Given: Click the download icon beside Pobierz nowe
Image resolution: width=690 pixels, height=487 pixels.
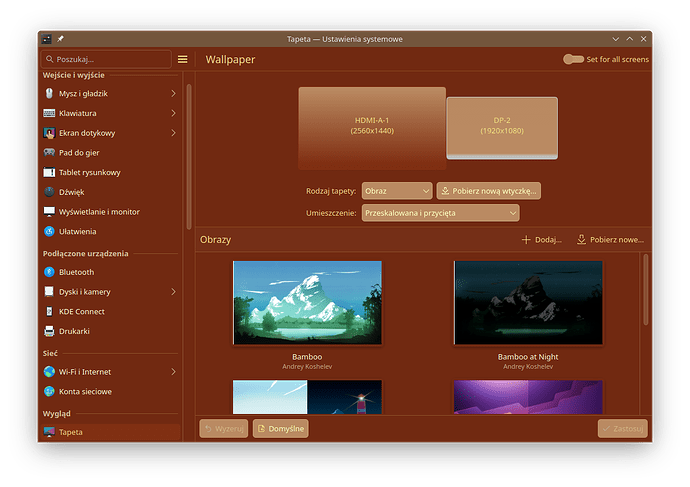Looking at the screenshot, I should pos(581,240).
